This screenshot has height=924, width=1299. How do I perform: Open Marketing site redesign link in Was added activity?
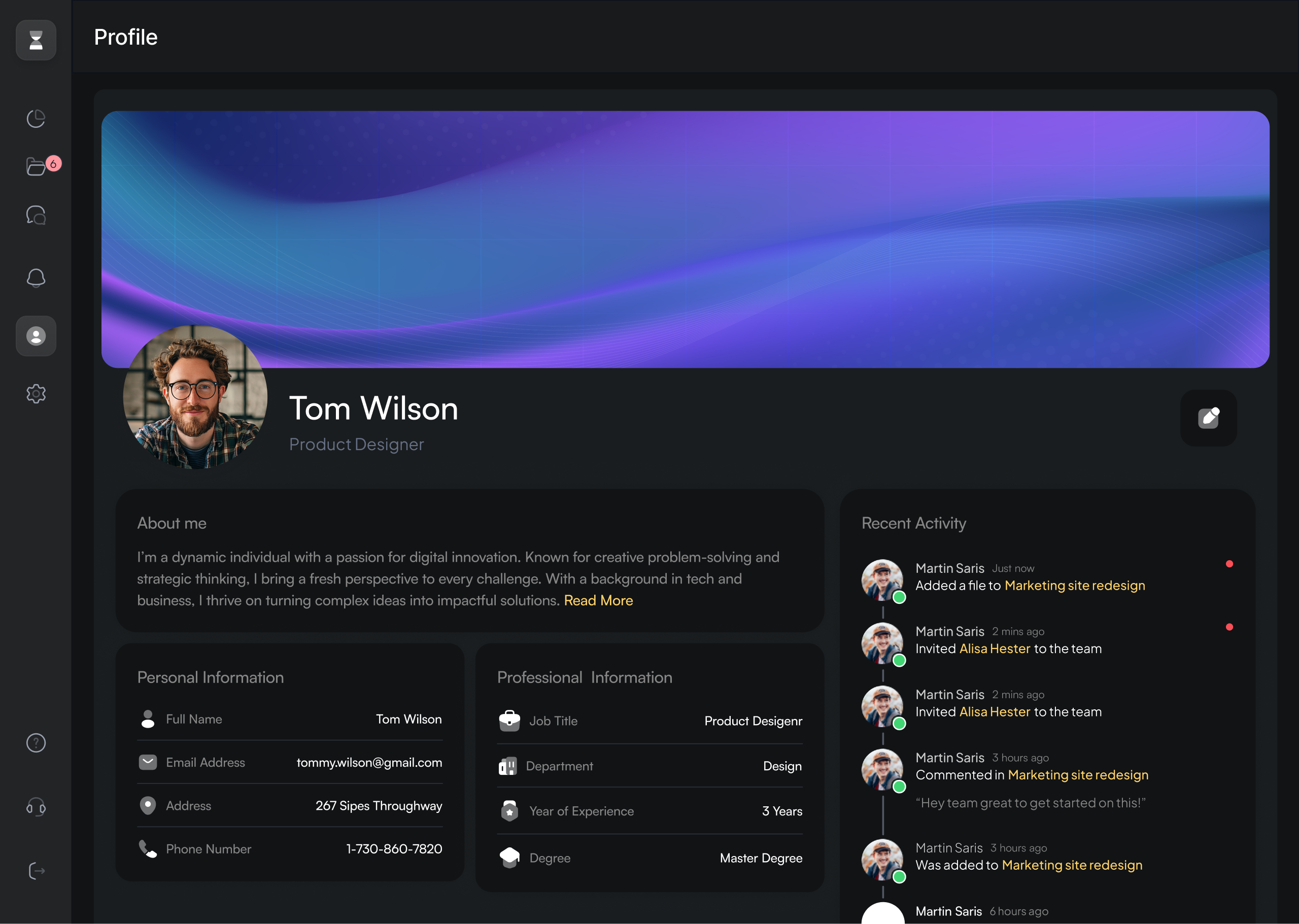pyautogui.click(x=1072, y=865)
